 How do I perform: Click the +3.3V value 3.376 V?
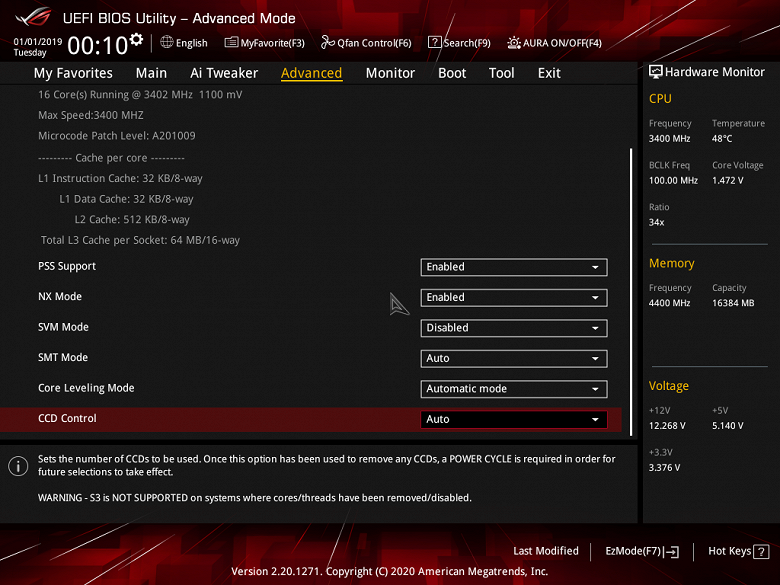(664, 468)
